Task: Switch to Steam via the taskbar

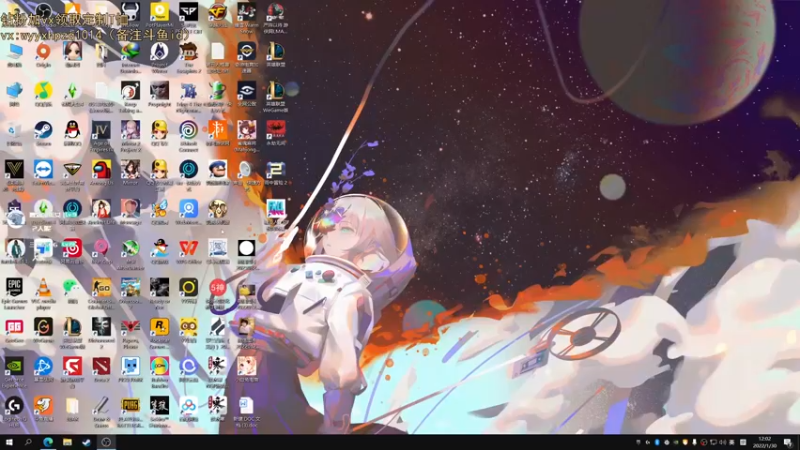Action: [x=86, y=442]
